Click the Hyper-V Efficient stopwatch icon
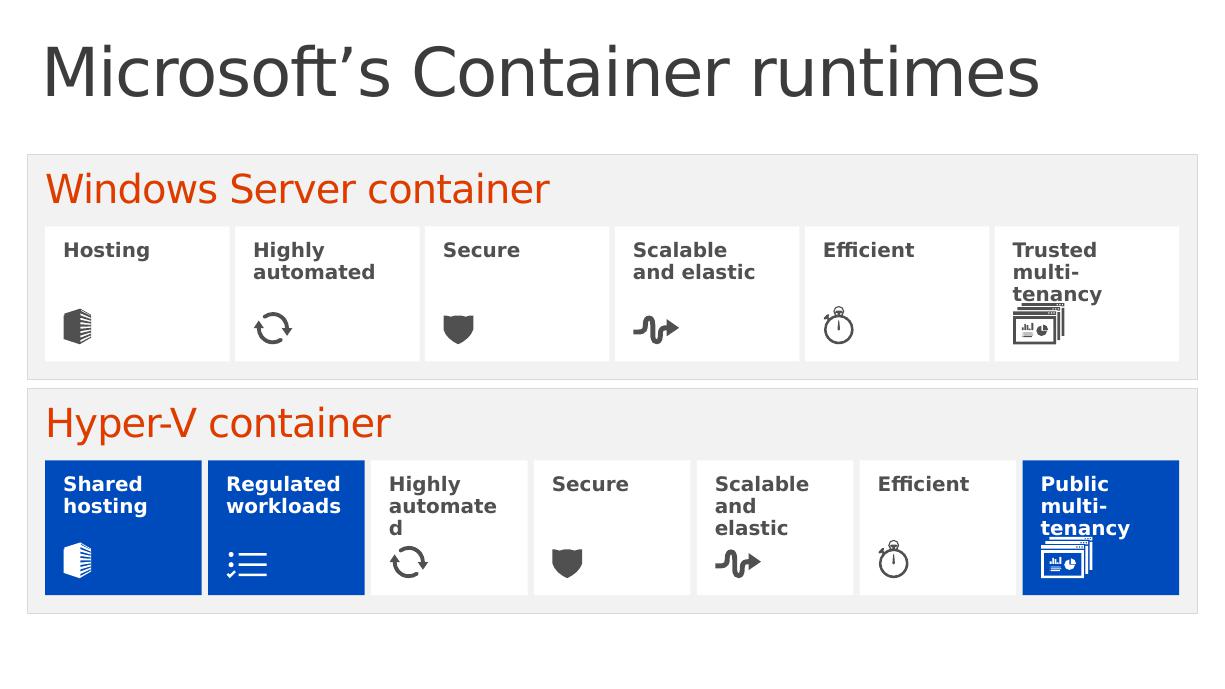The image size is (1225, 689). (893, 560)
